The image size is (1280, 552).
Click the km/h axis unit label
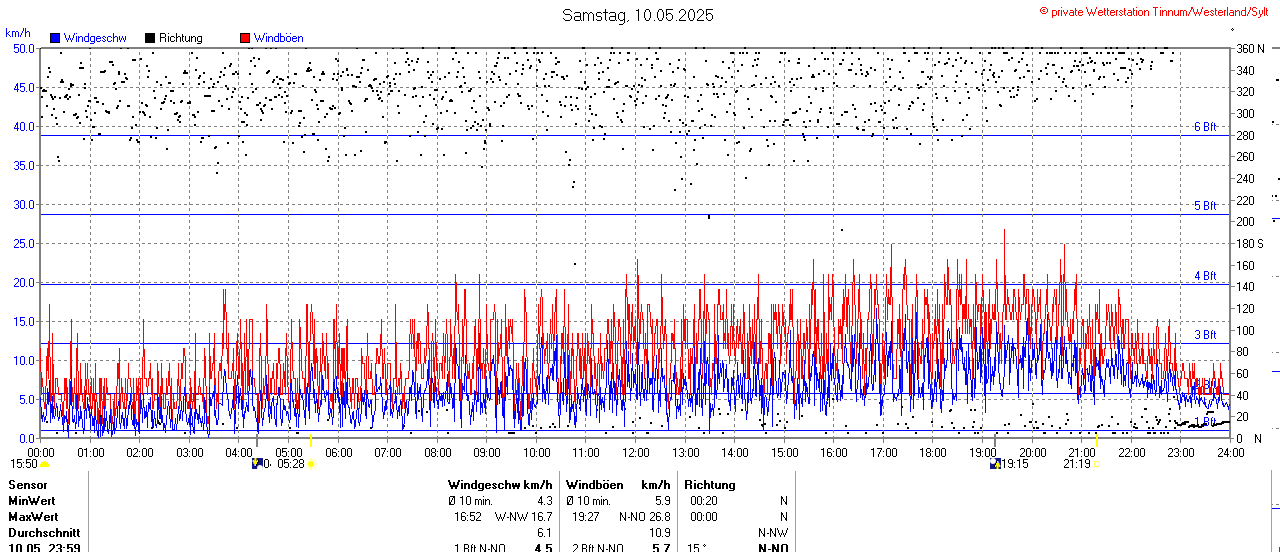17,33
